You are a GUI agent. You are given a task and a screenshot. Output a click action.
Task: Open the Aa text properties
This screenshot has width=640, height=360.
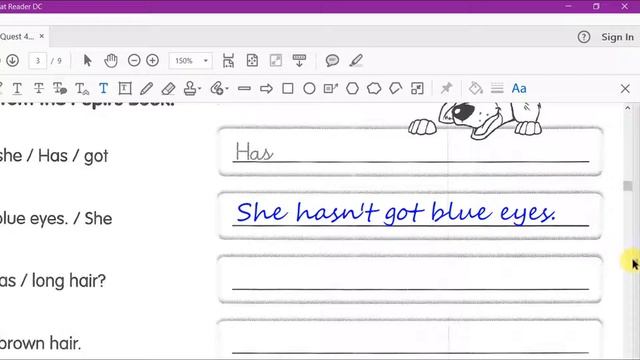pos(519,89)
